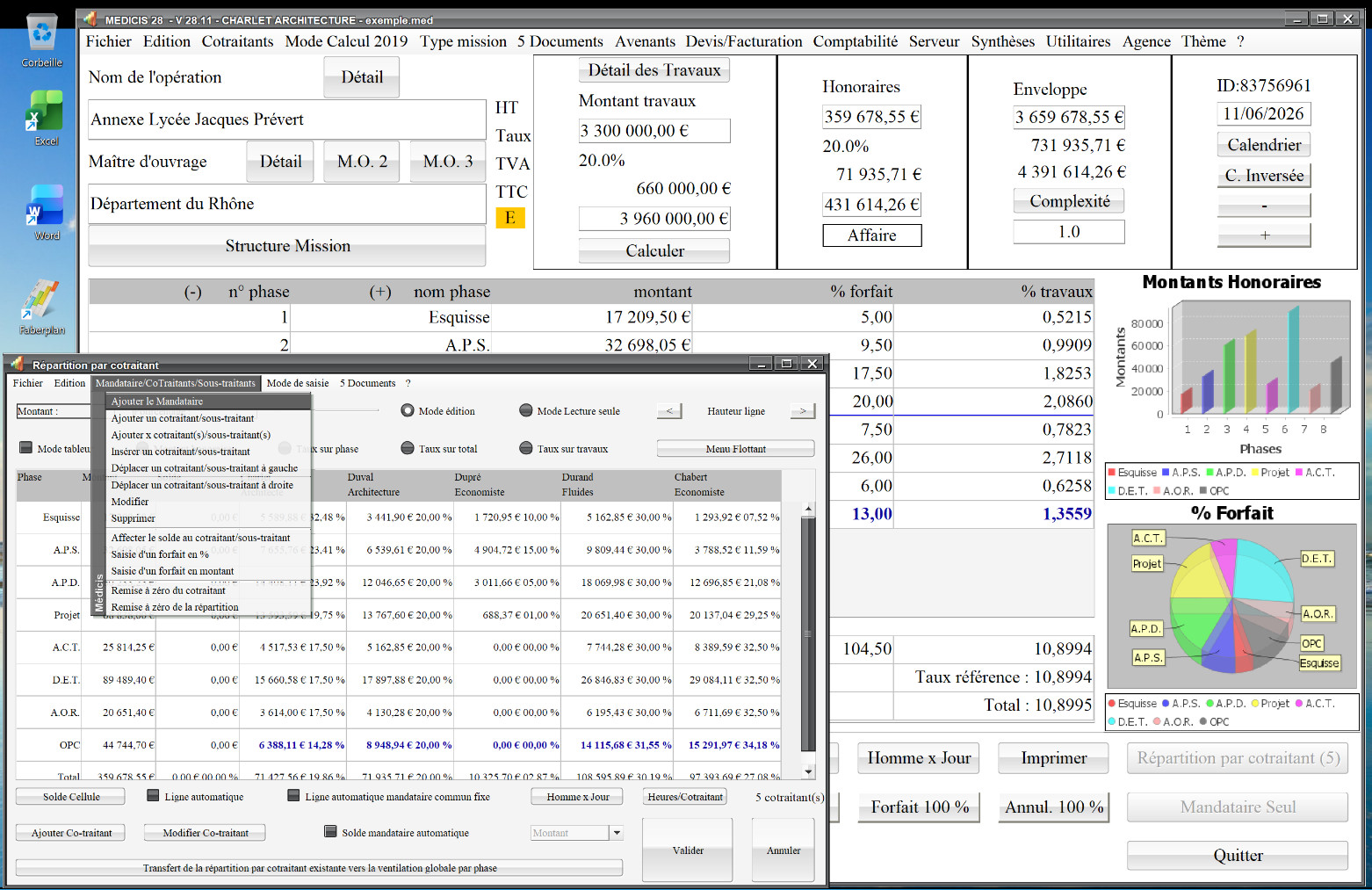Toggle Solde mandataire automatique checkbox

click(x=331, y=831)
